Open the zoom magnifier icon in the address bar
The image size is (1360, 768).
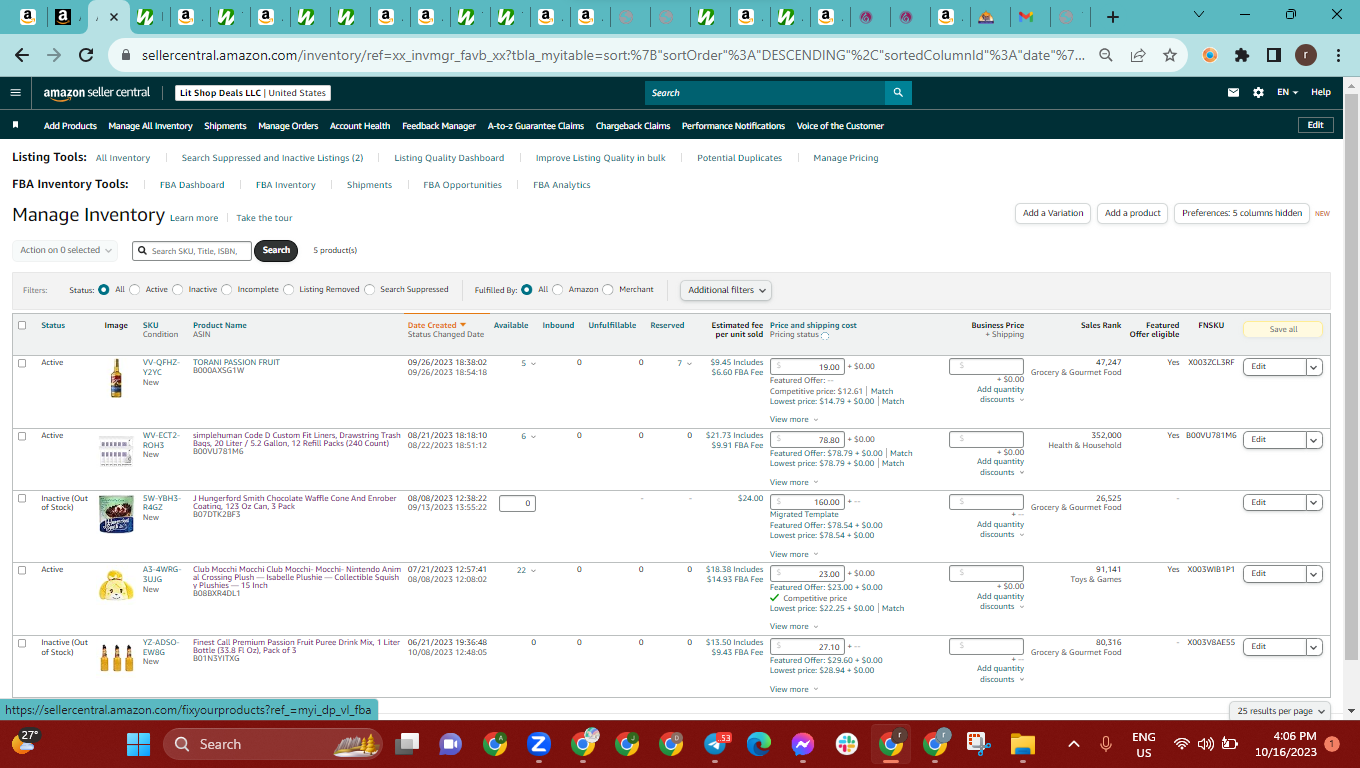(x=1106, y=56)
